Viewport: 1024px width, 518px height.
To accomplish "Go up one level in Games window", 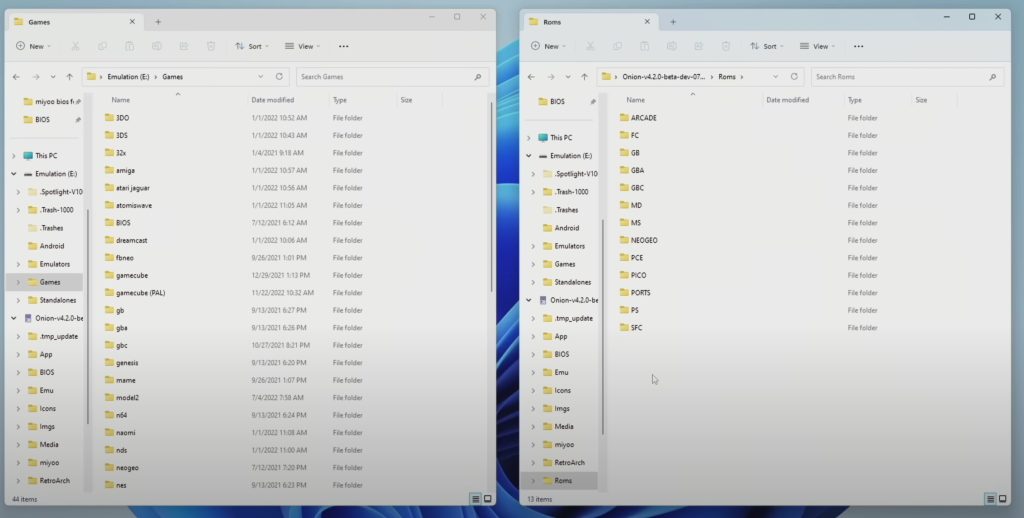I will (69, 76).
